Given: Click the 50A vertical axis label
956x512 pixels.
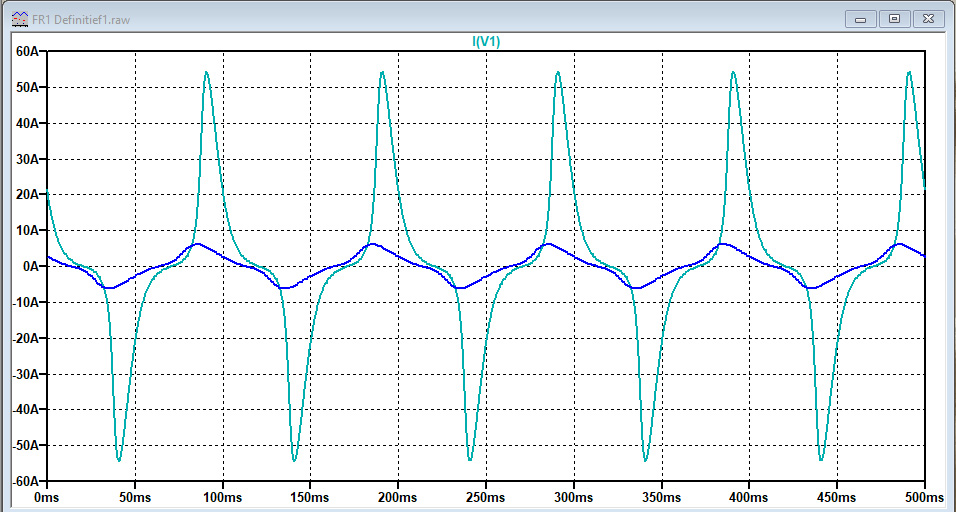Looking at the screenshot, I should 28,88.
